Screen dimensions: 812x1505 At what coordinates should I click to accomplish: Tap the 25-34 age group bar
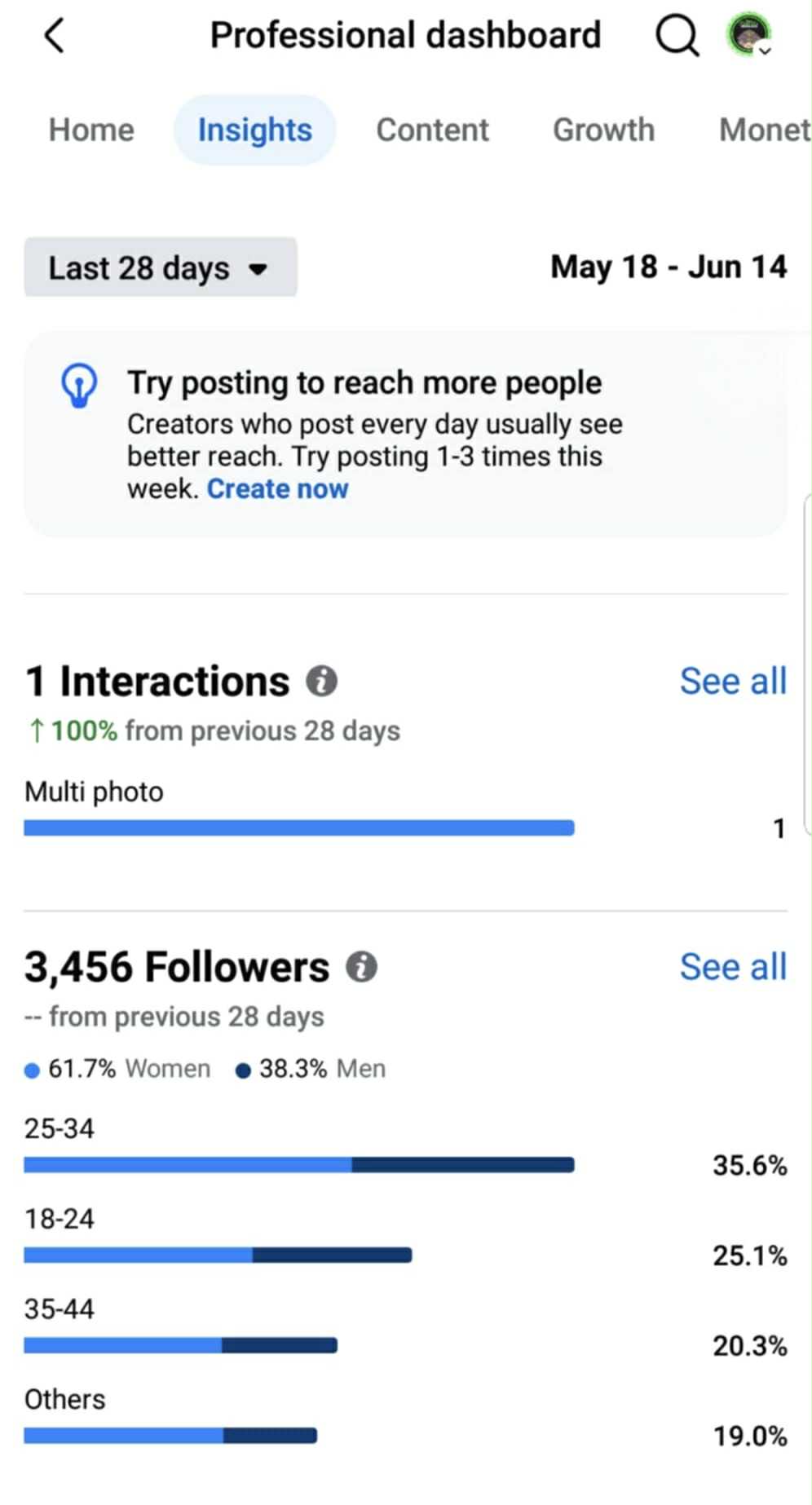(299, 1165)
